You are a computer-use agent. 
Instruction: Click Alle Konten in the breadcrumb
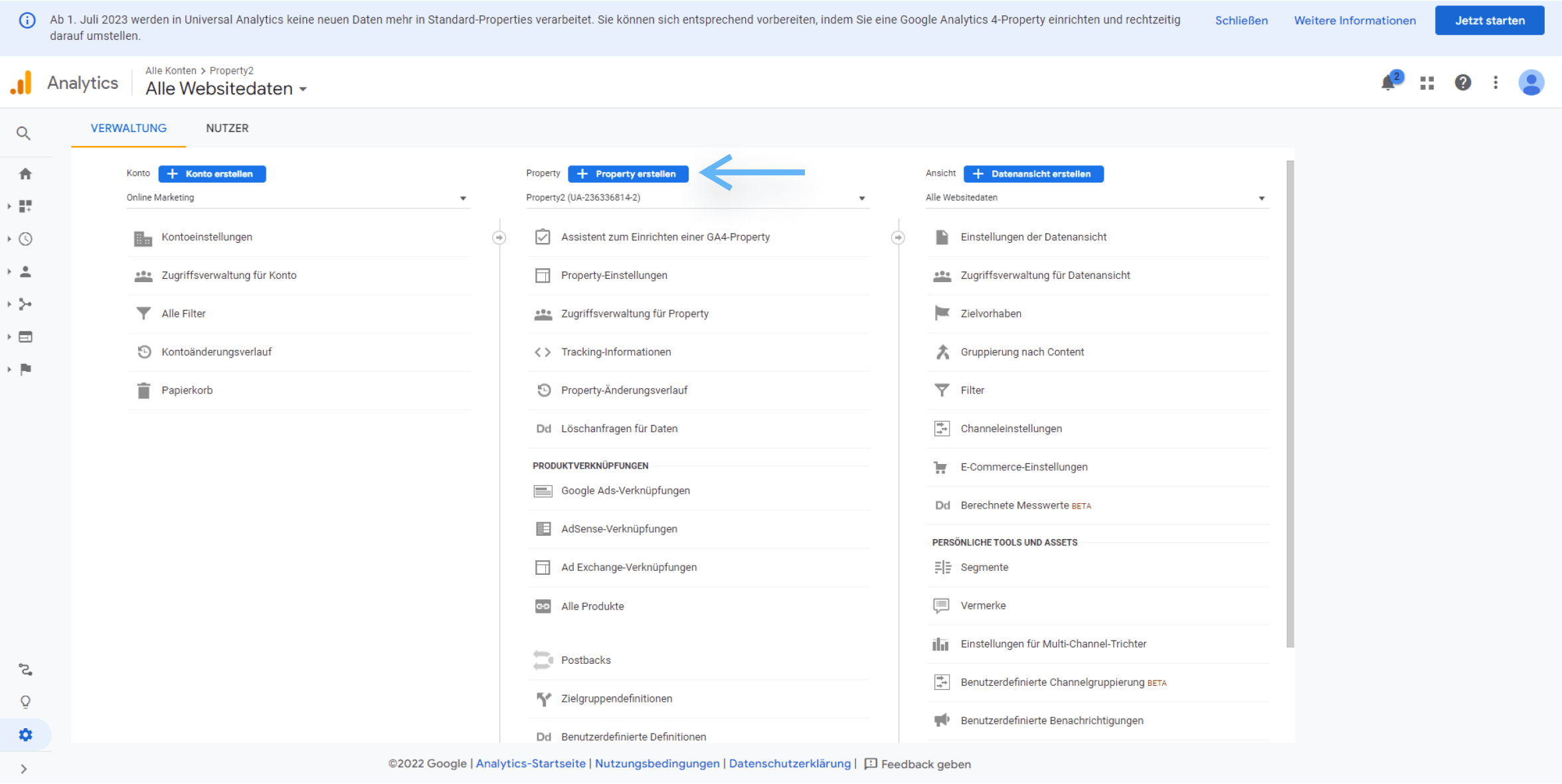(171, 70)
